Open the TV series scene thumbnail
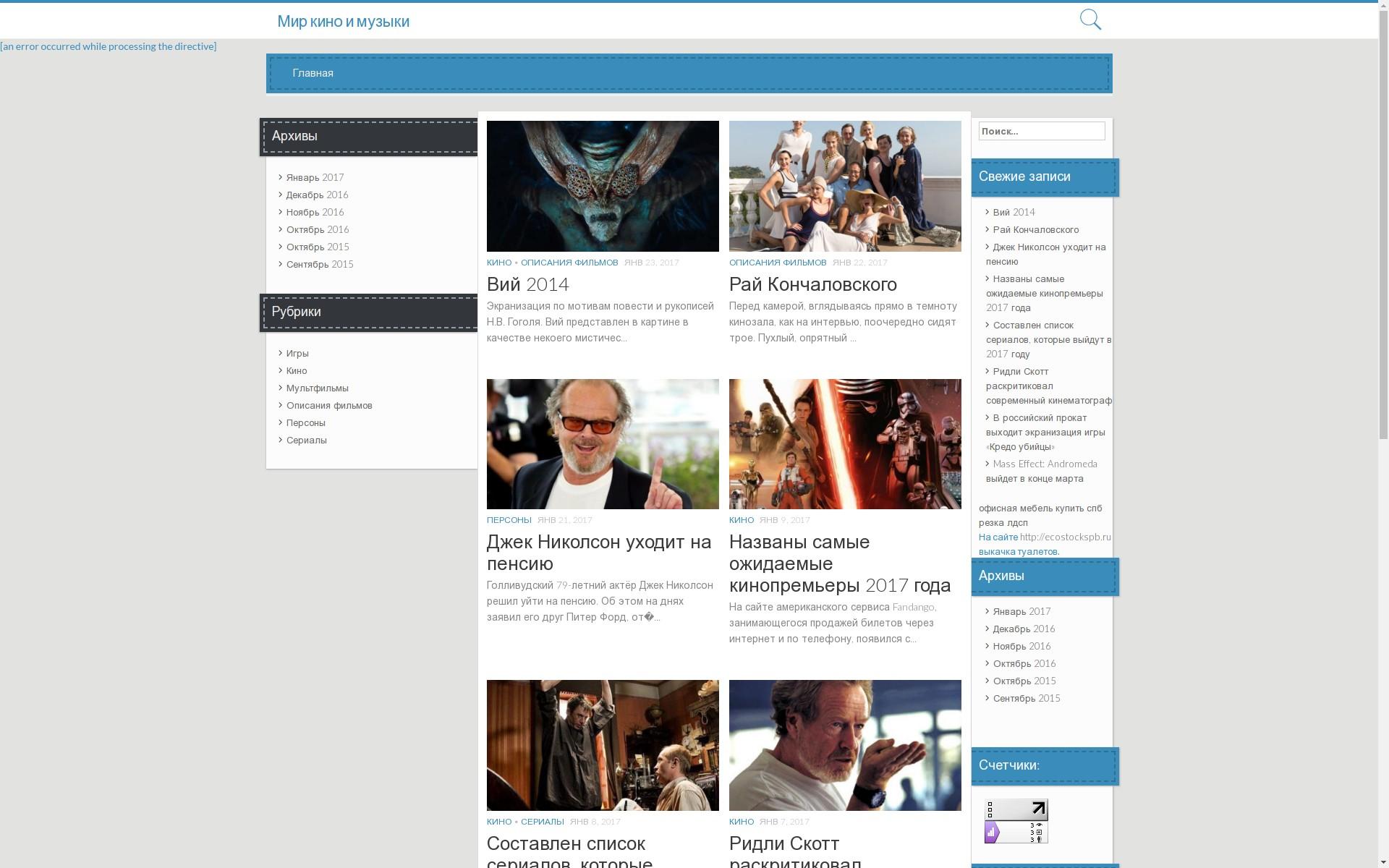The image size is (1389, 868). tap(603, 745)
